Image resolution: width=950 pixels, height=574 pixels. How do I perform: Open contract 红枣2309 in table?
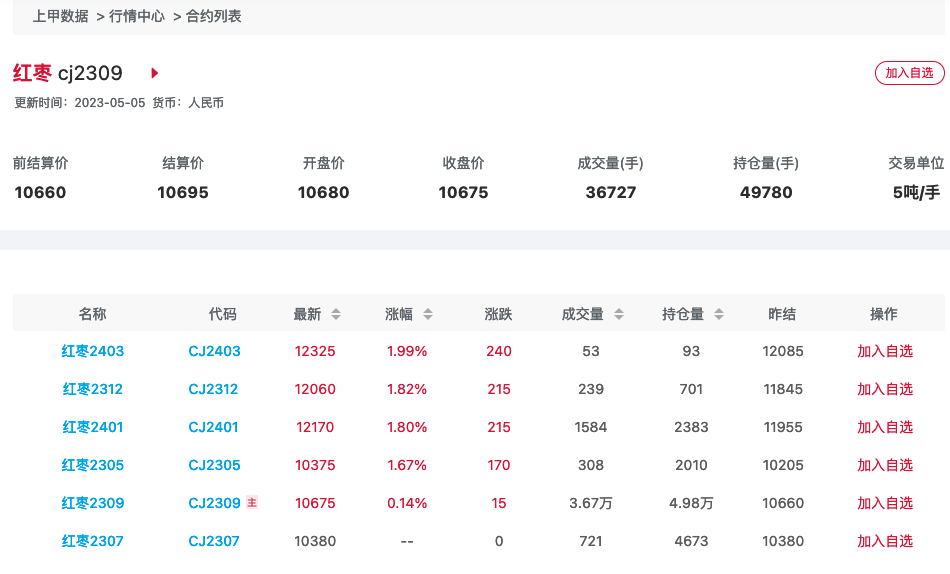93,503
